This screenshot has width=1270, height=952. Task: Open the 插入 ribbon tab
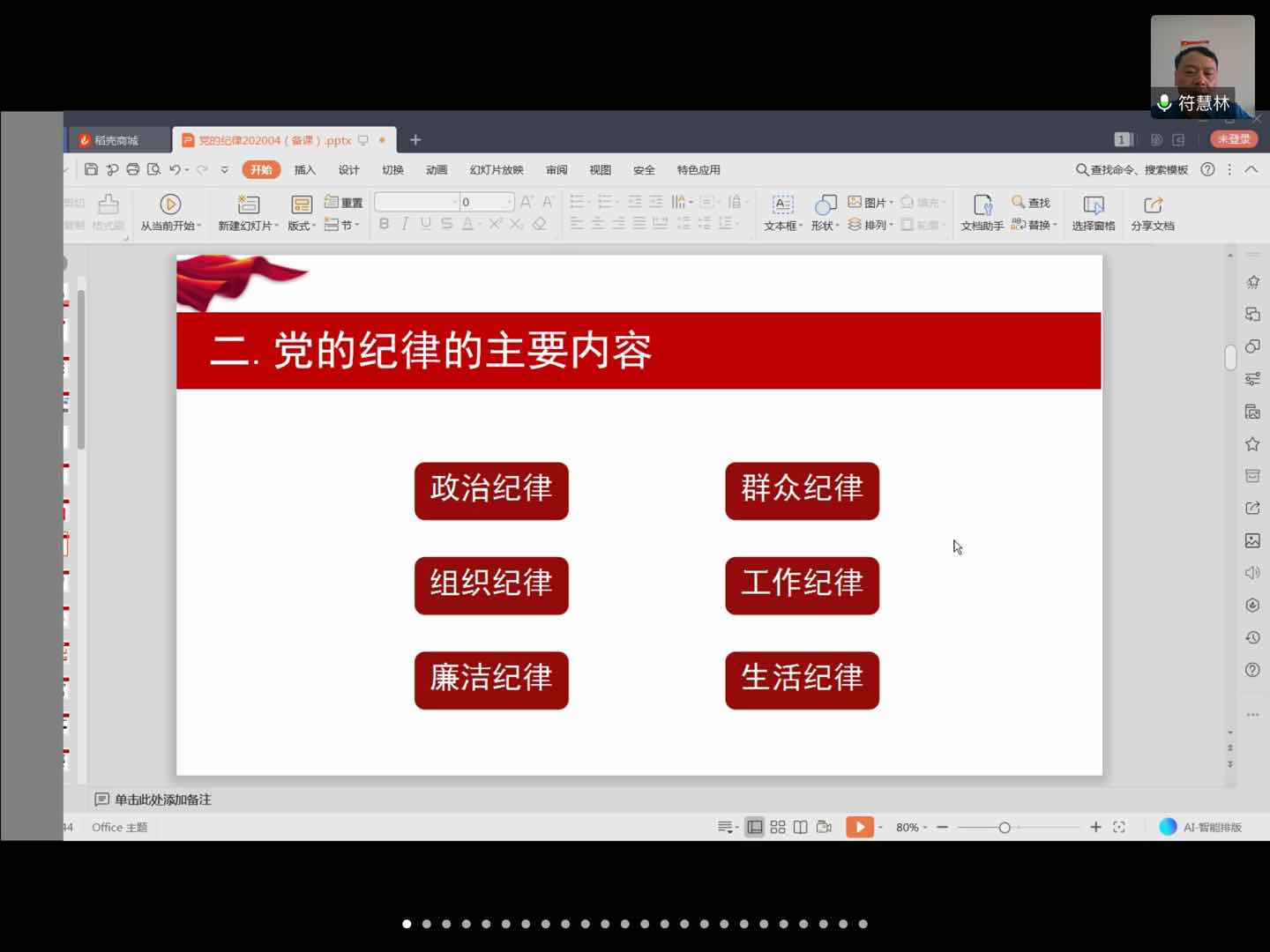(304, 170)
